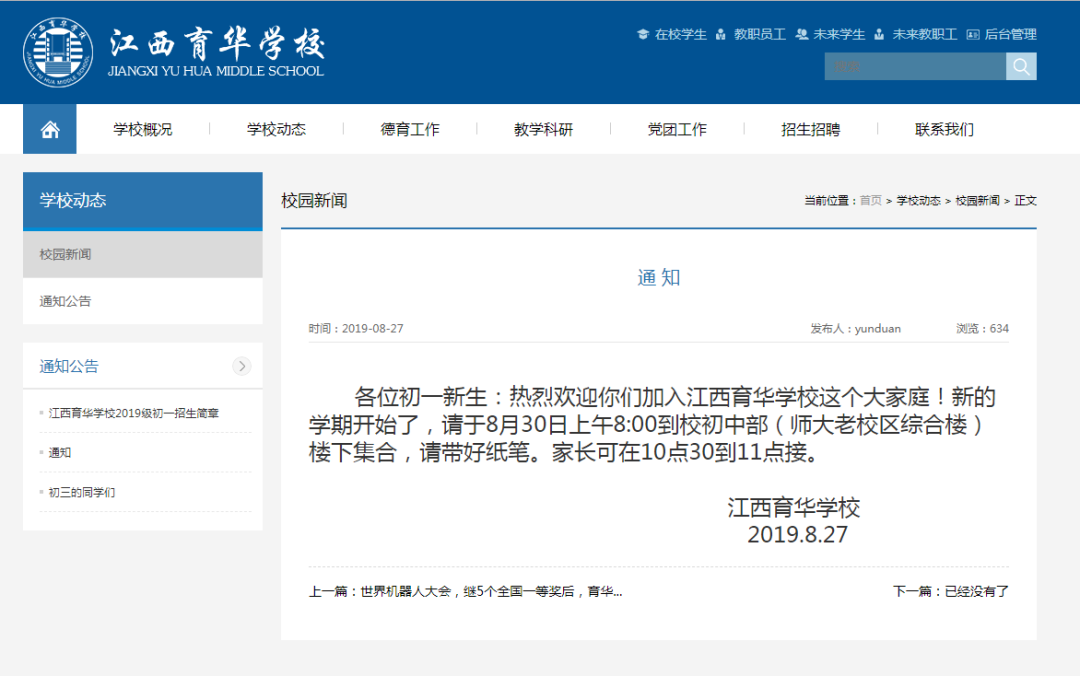Click the Jiangxi Yu Hua school logo emblem

[58, 52]
